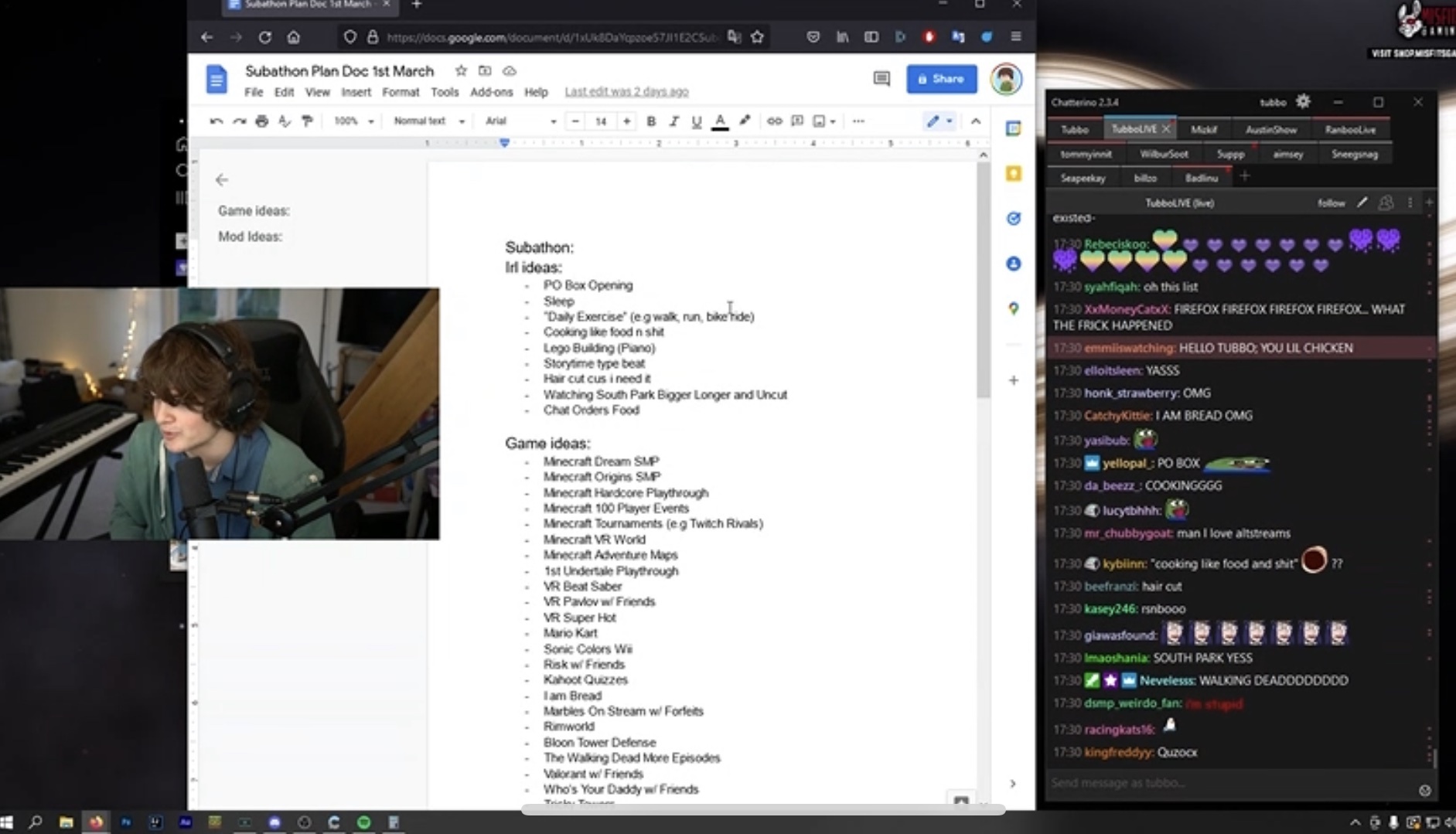The height and width of the screenshot is (834, 1456).
Task: Click the font size 14 field
Action: 601,121
